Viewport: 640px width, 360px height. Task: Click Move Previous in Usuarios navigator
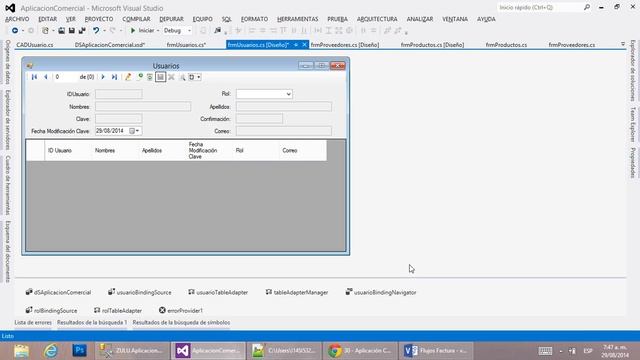tap(46, 77)
